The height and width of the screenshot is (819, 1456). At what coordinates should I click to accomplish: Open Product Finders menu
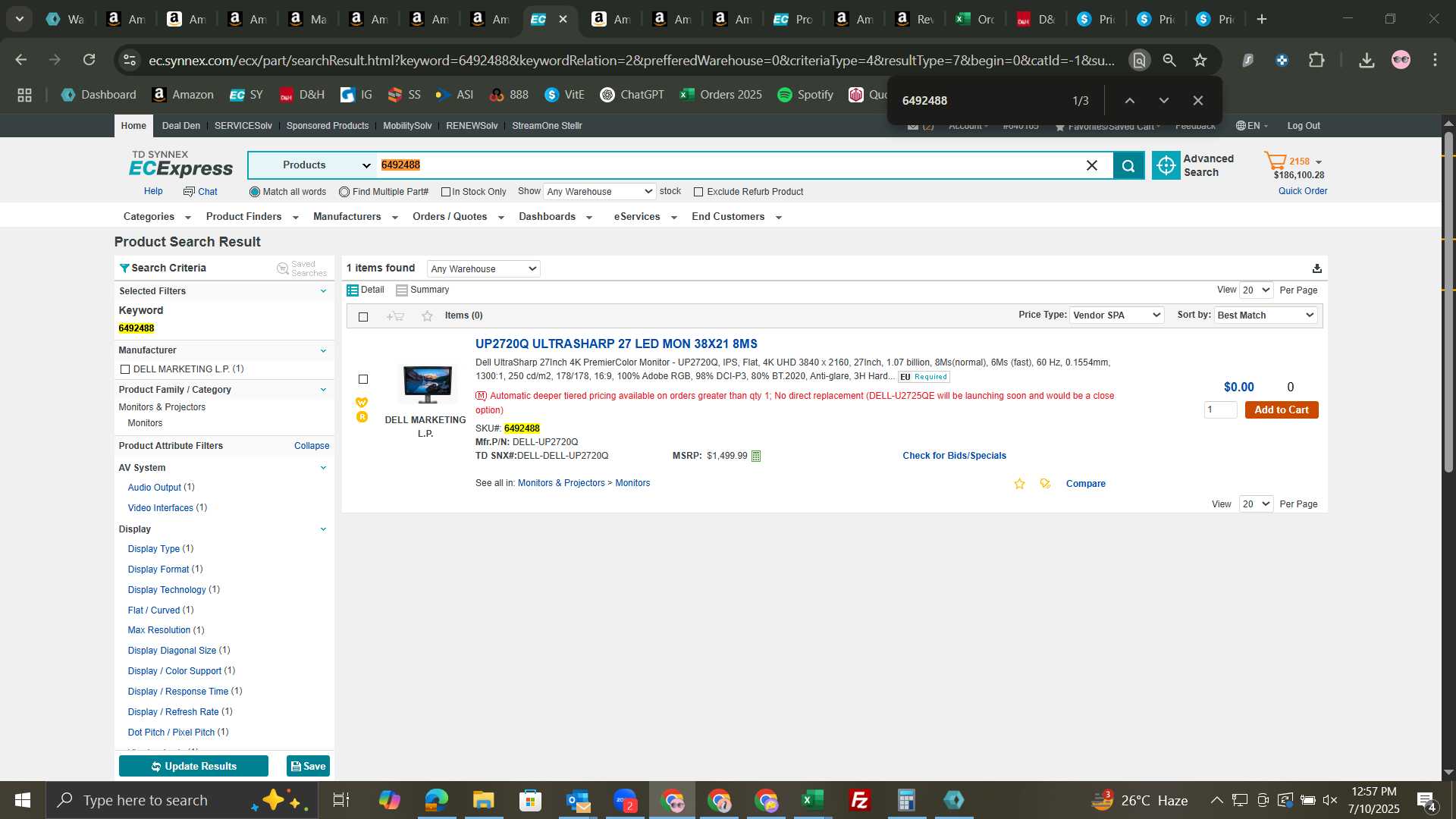(x=253, y=217)
